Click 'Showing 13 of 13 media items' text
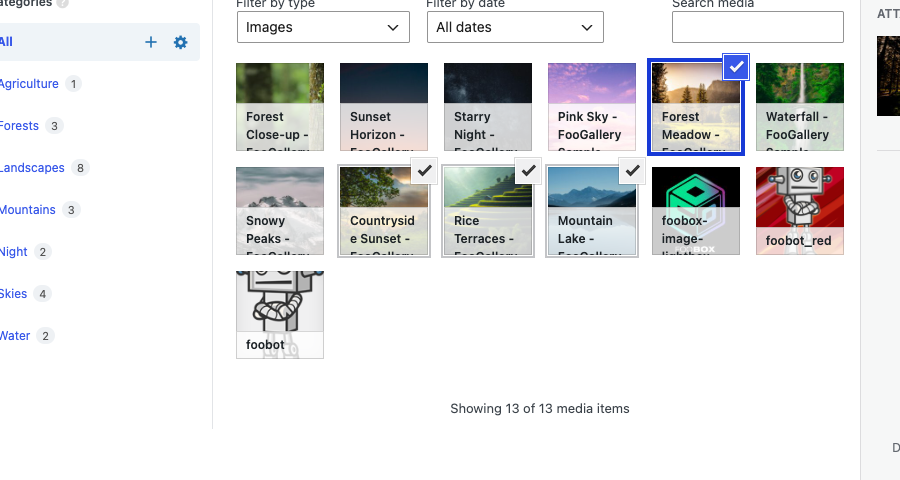 (540, 409)
